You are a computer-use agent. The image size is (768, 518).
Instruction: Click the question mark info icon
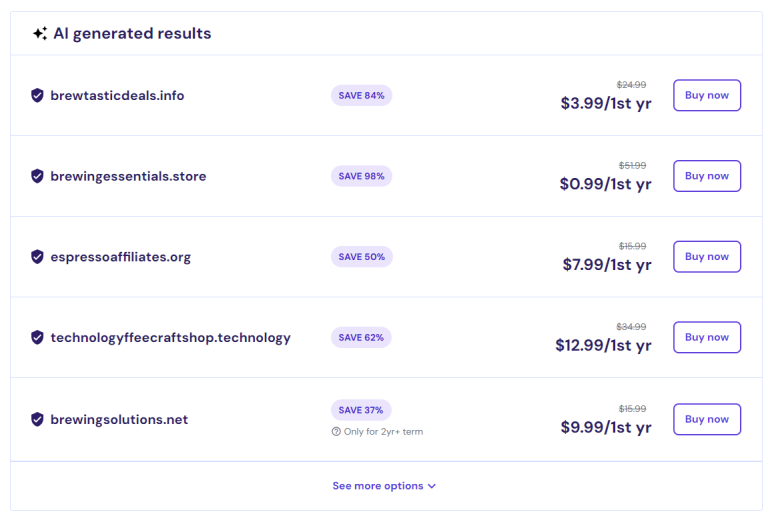(336, 432)
